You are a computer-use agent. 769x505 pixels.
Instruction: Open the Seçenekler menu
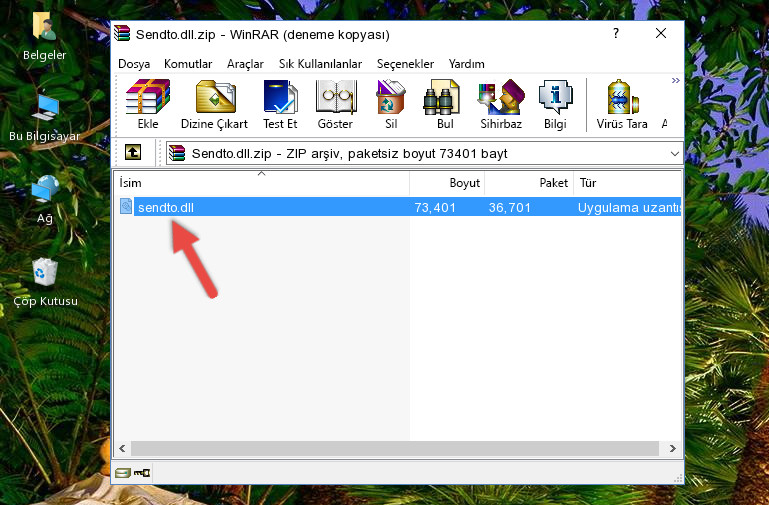point(405,64)
